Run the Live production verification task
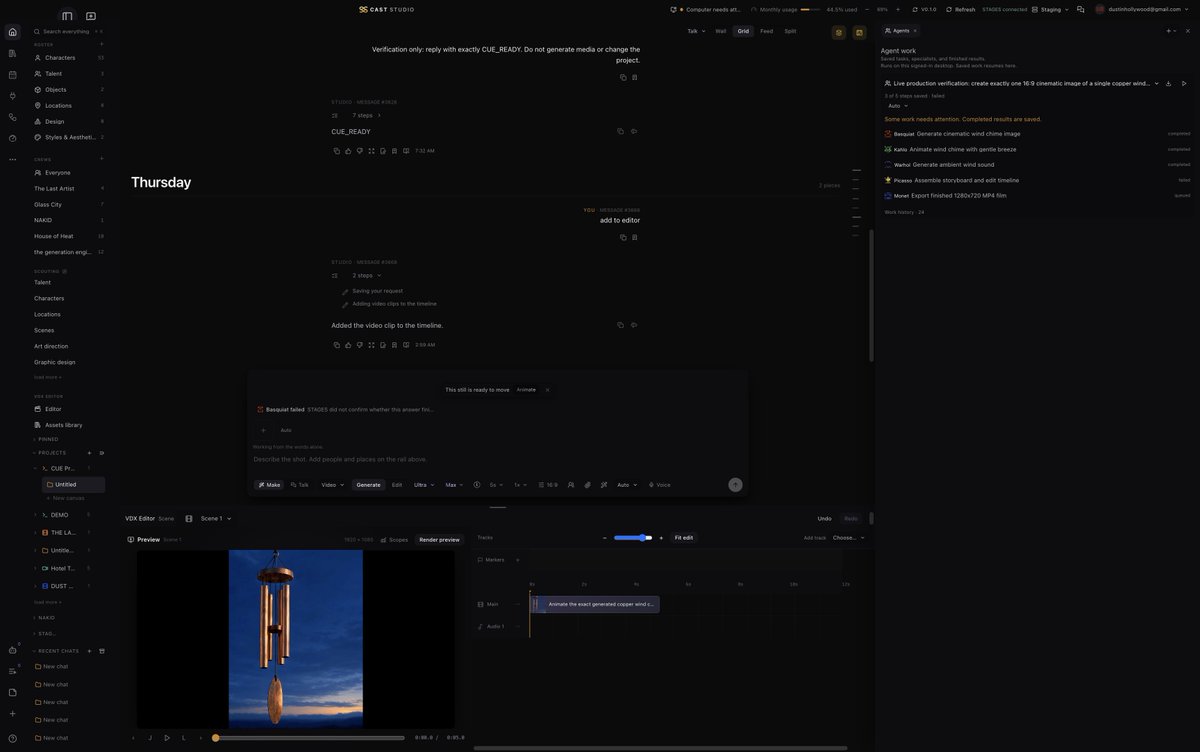The image size is (1200, 752). (x=1184, y=83)
